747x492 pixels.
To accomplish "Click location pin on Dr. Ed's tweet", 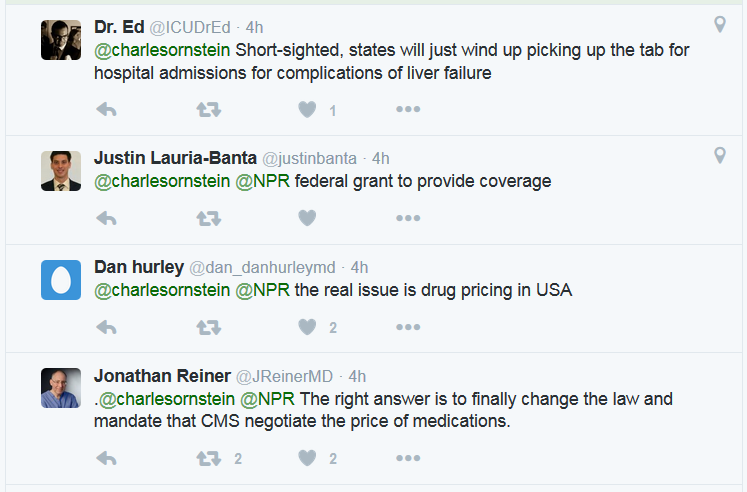I will (x=719, y=24).
